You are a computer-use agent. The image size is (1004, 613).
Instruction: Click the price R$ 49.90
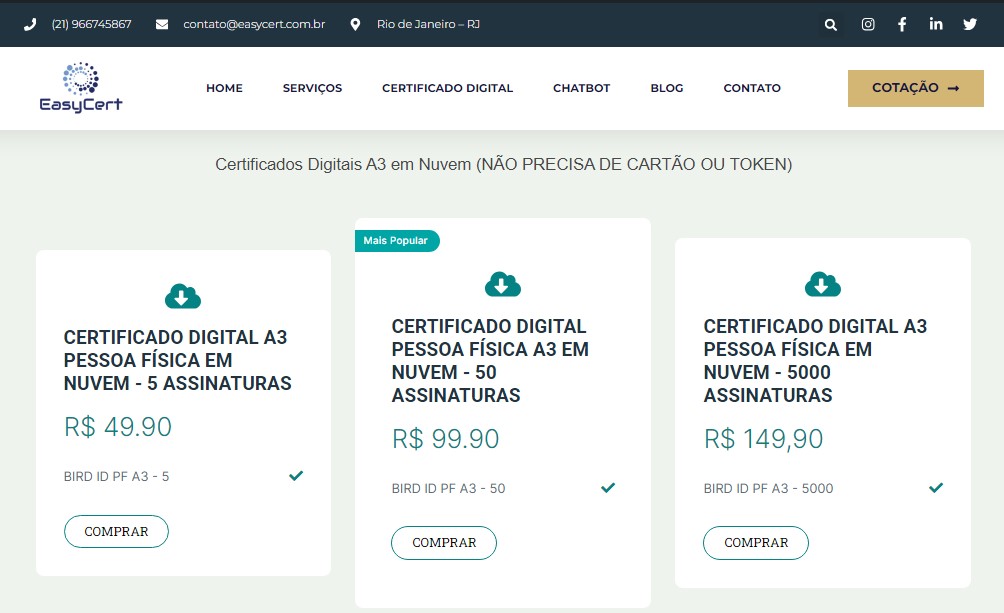tap(118, 427)
